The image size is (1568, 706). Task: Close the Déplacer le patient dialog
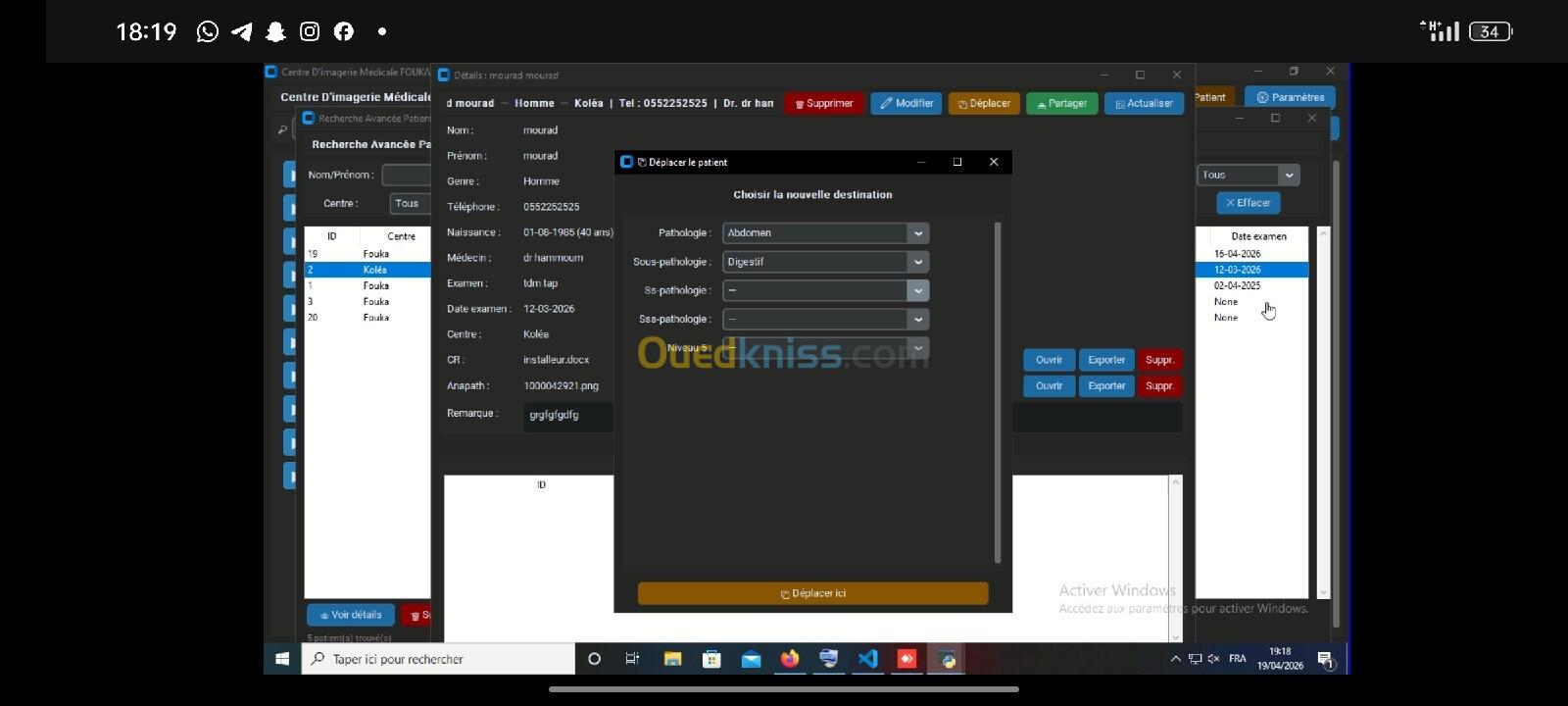coord(994,162)
